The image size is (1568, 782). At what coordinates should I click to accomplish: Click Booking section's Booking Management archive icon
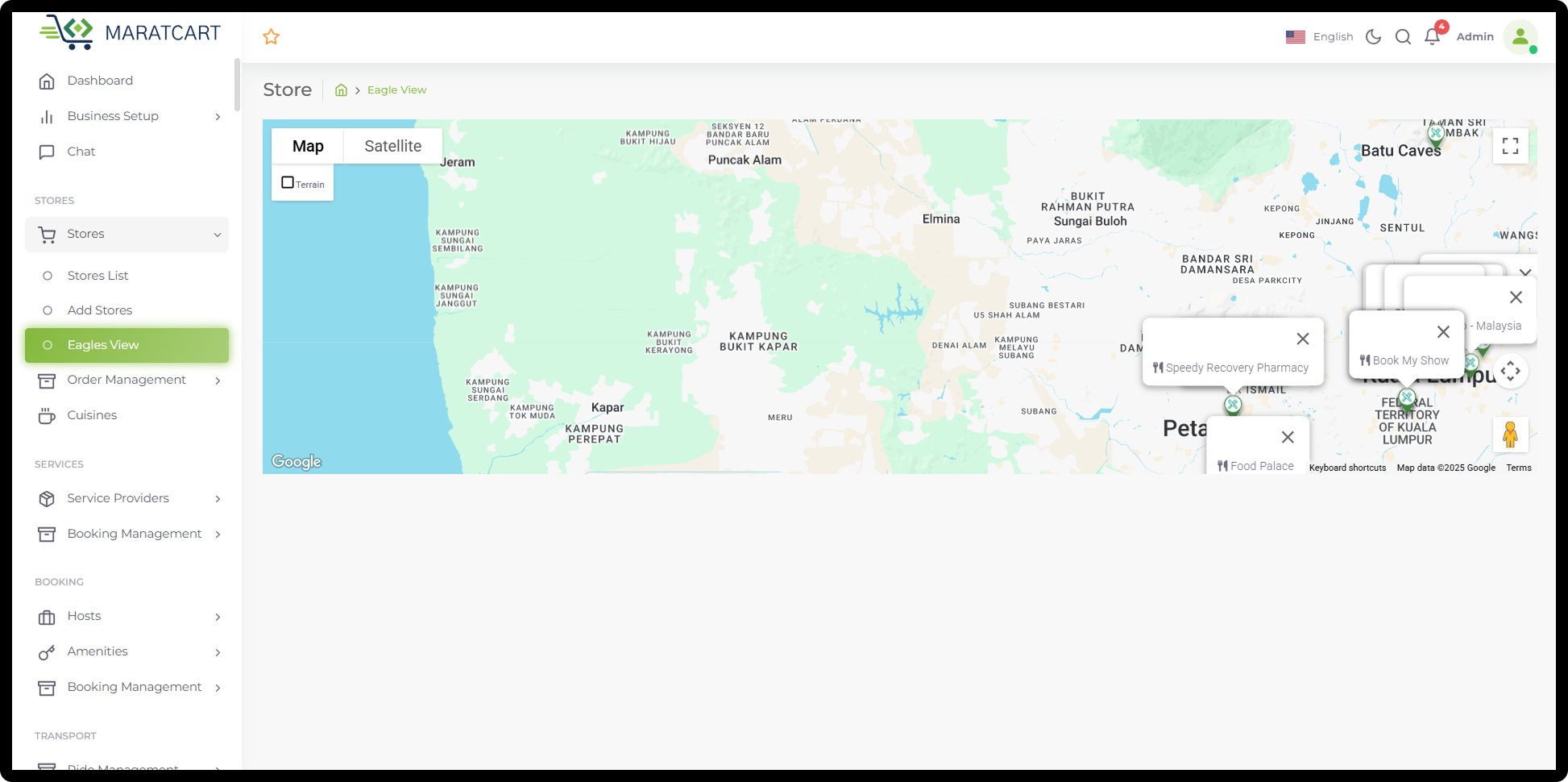click(47, 688)
